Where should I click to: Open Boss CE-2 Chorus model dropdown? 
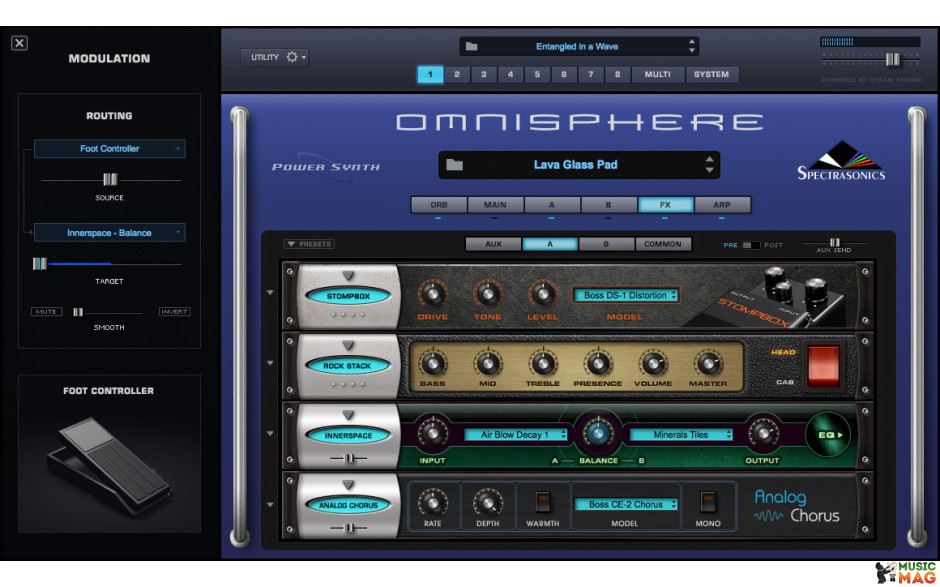point(626,504)
